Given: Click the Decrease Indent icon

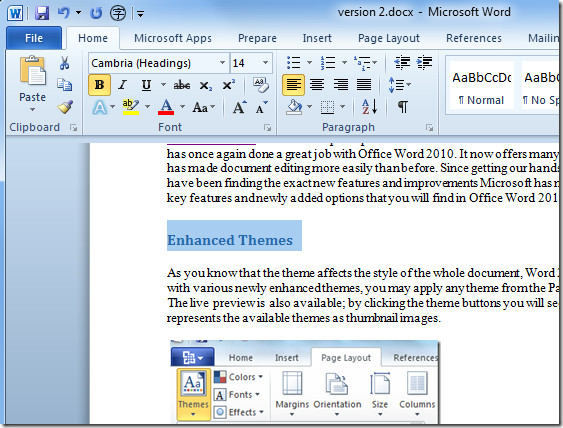Looking at the screenshot, I should [x=402, y=63].
